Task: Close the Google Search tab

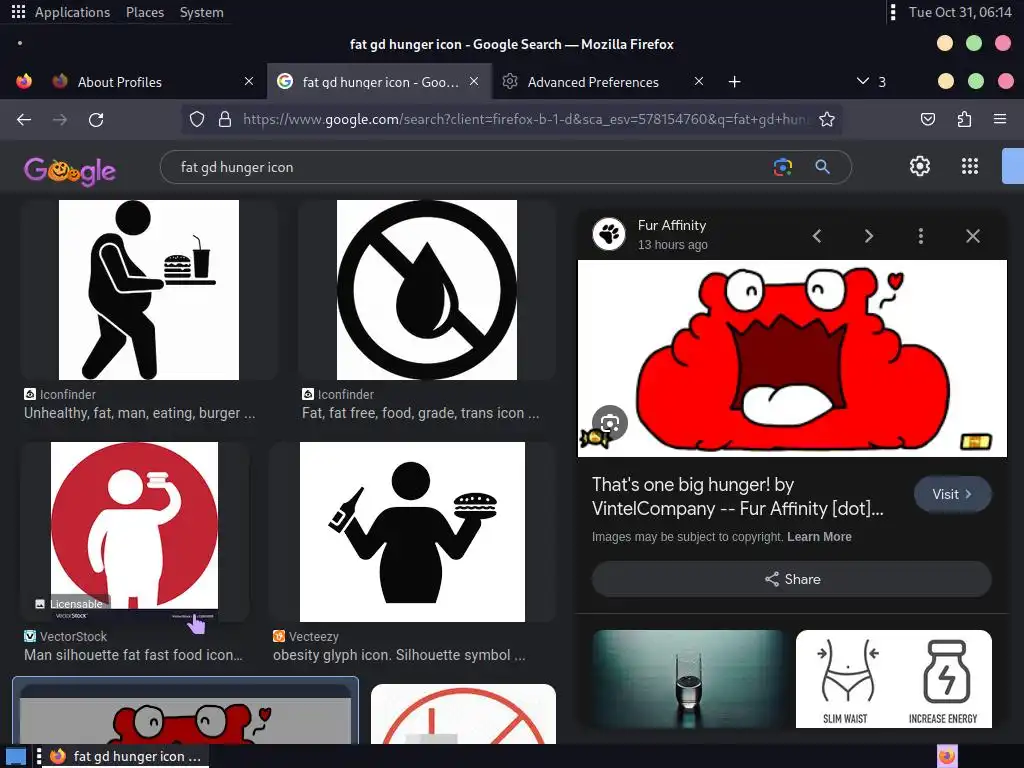Action: 474,81
